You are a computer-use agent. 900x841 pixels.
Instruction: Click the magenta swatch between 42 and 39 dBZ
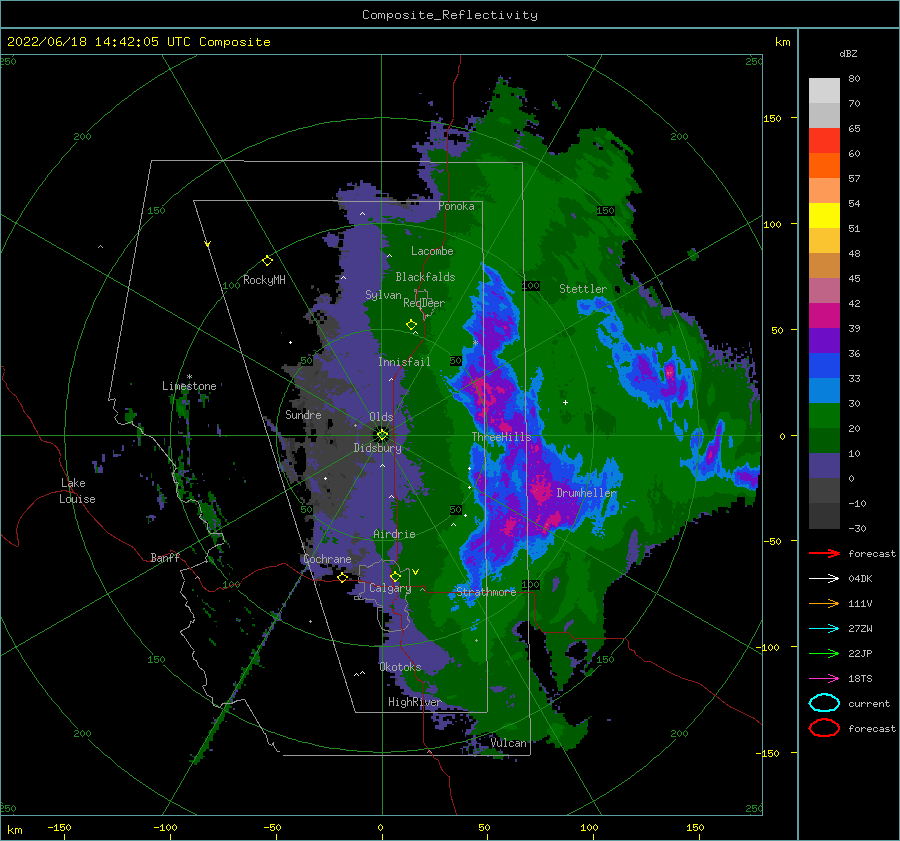click(824, 316)
